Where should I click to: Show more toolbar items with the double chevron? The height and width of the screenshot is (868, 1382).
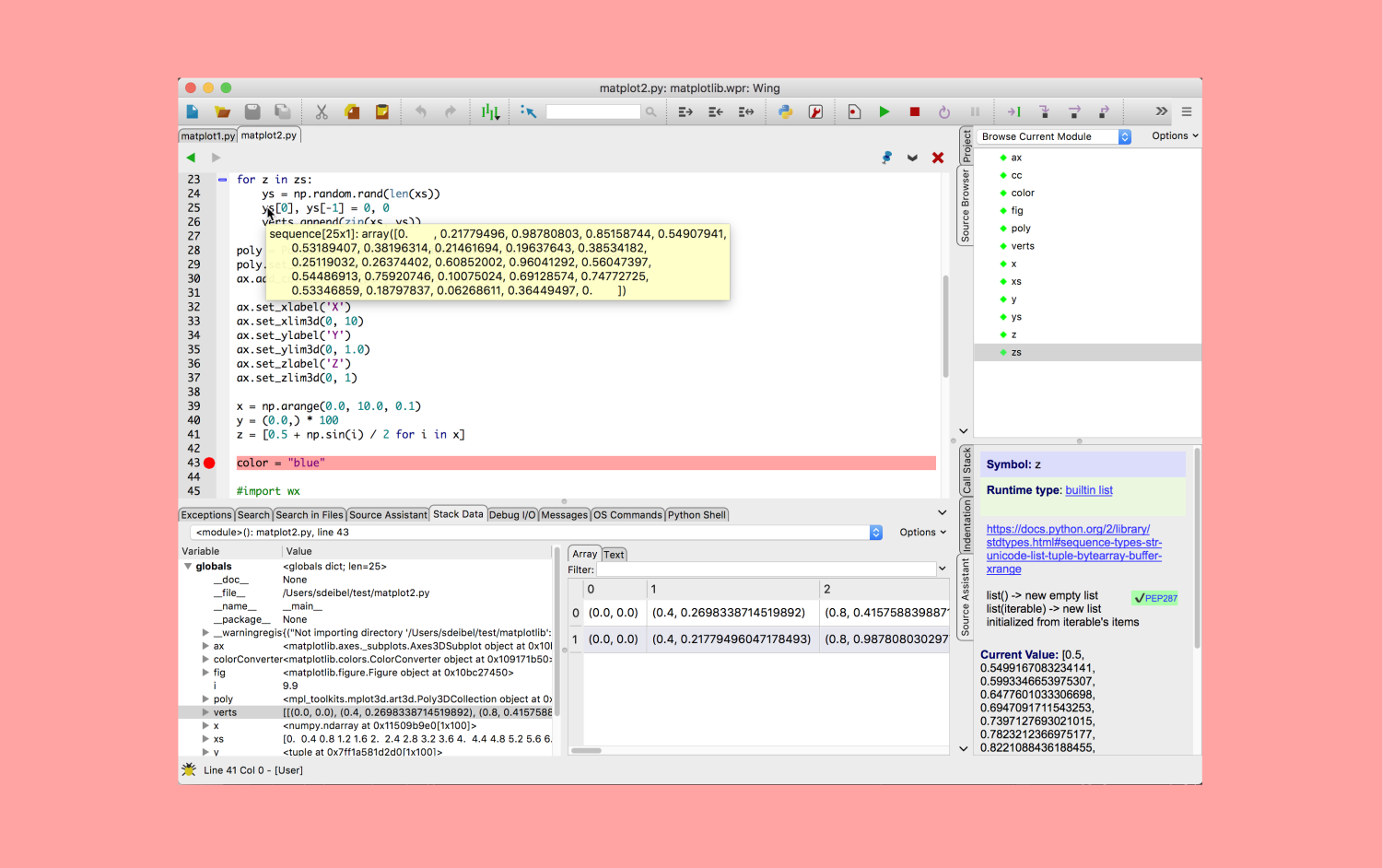(1162, 111)
